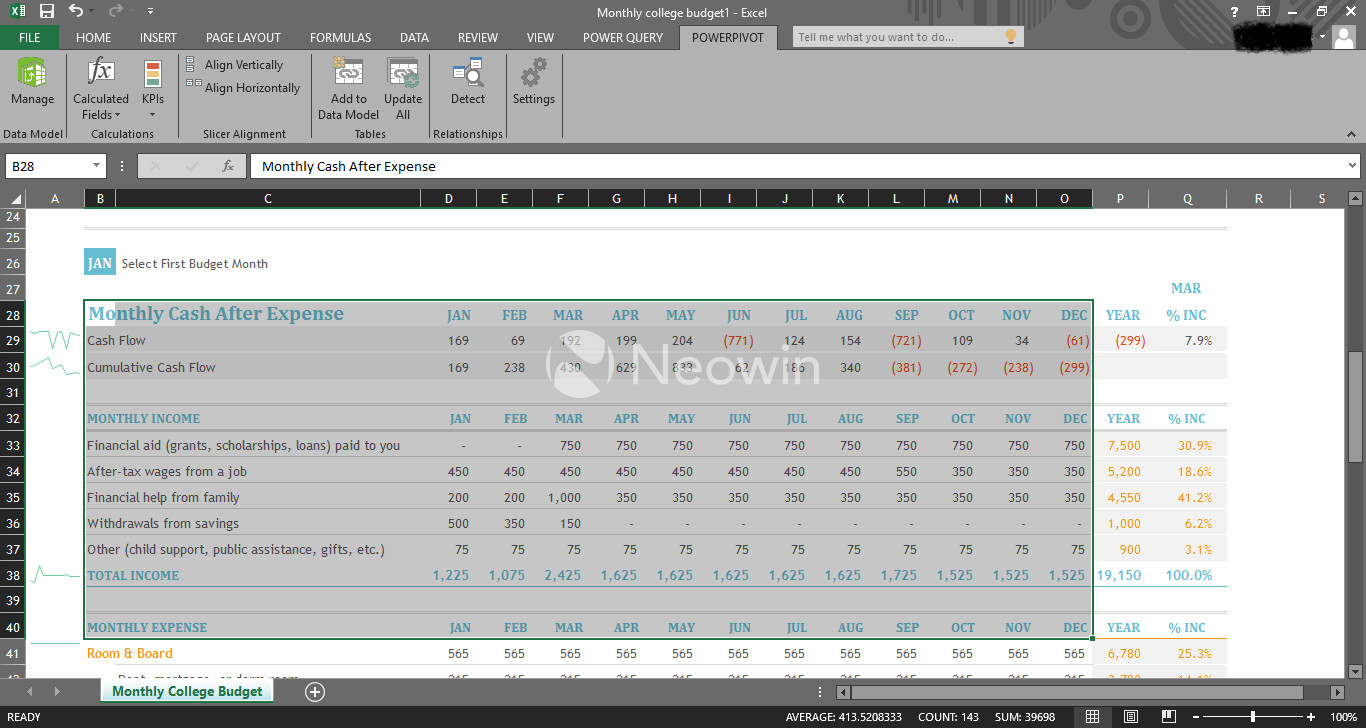Click the Excel application icon in the title bar

[17, 11]
